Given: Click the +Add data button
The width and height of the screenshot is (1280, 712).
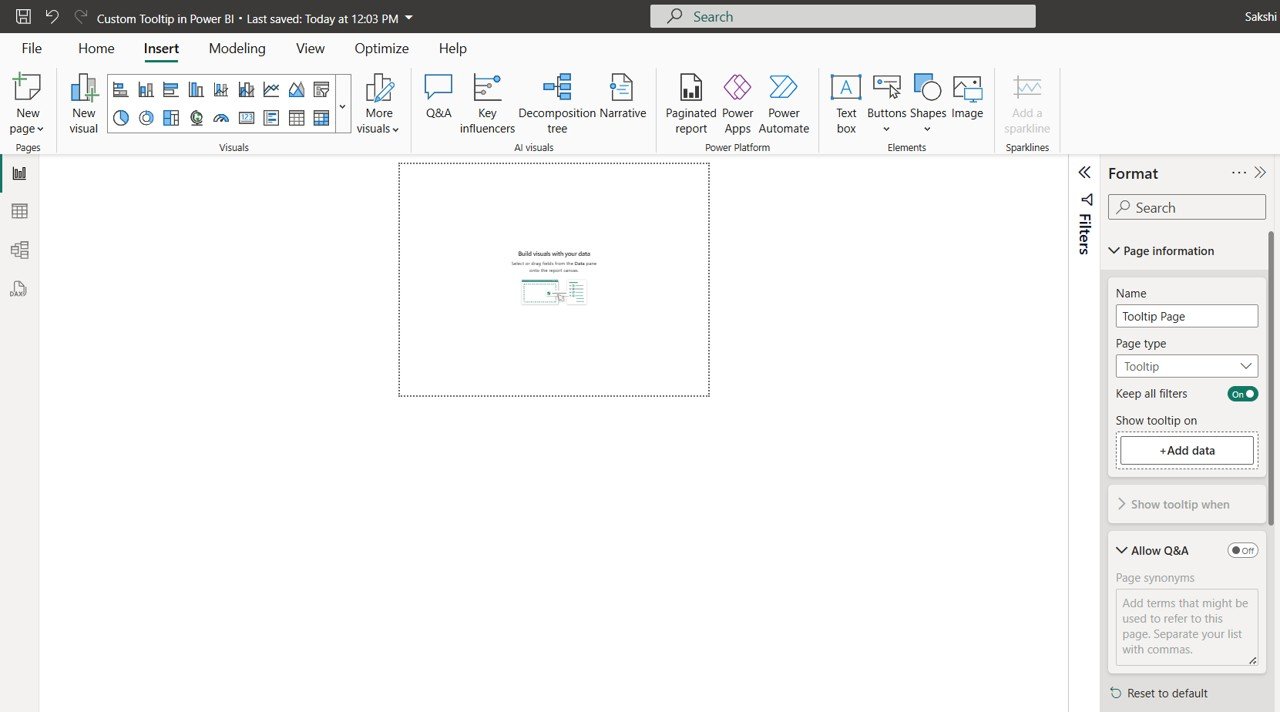Looking at the screenshot, I should 1187,451.
